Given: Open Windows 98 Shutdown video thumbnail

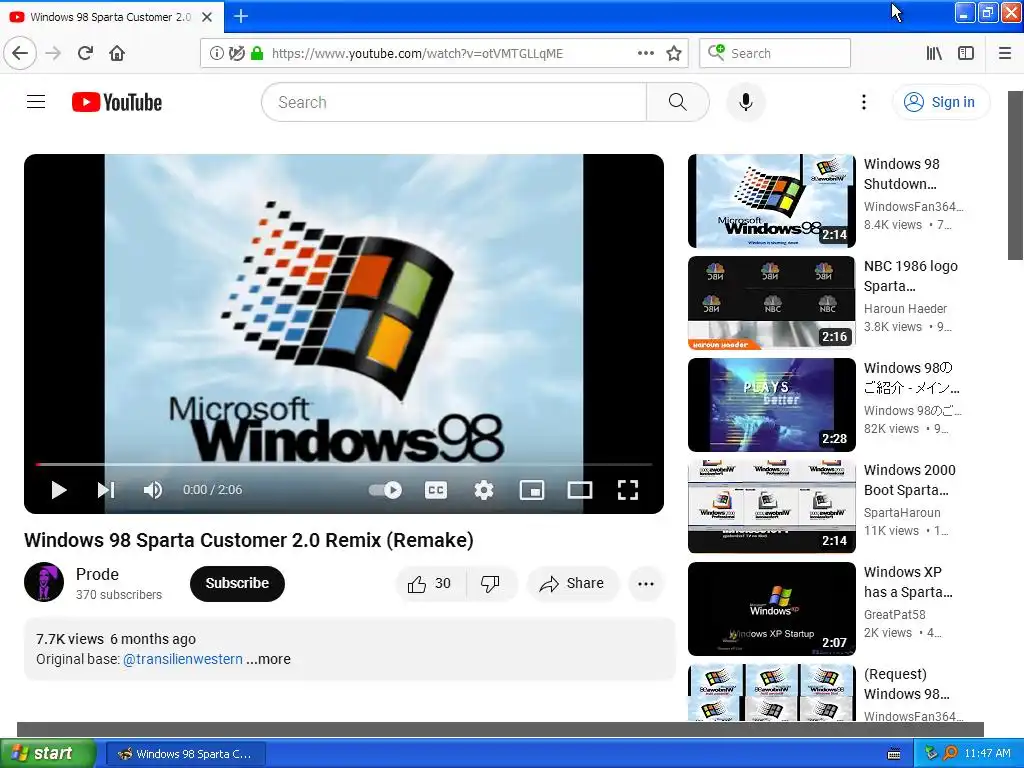Looking at the screenshot, I should coord(771,201).
